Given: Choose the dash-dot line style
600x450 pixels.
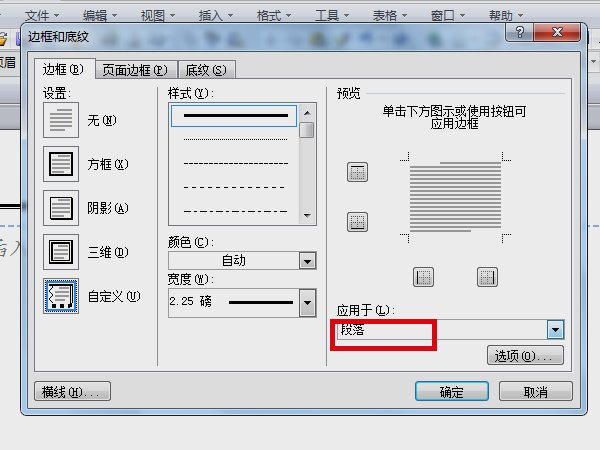Looking at the screenshot, I should tap(234, 211).
